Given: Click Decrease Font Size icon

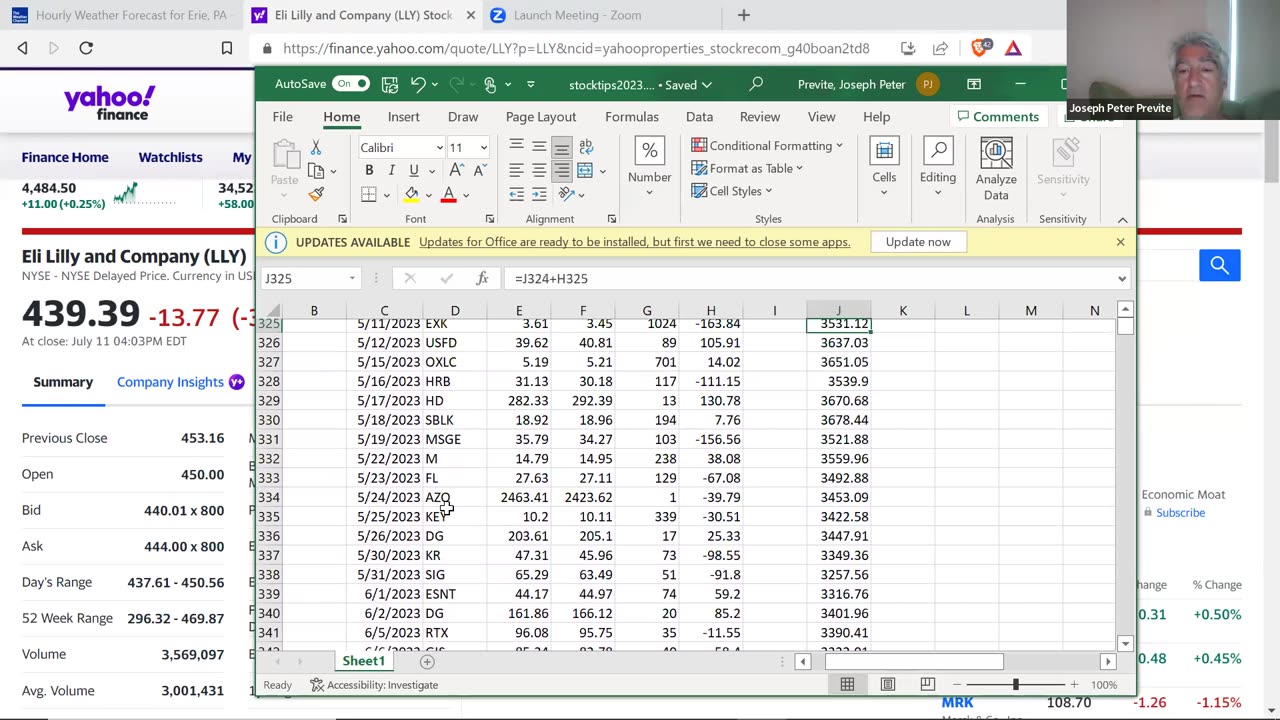Looking at the screenshot, I should click(479, 171).
